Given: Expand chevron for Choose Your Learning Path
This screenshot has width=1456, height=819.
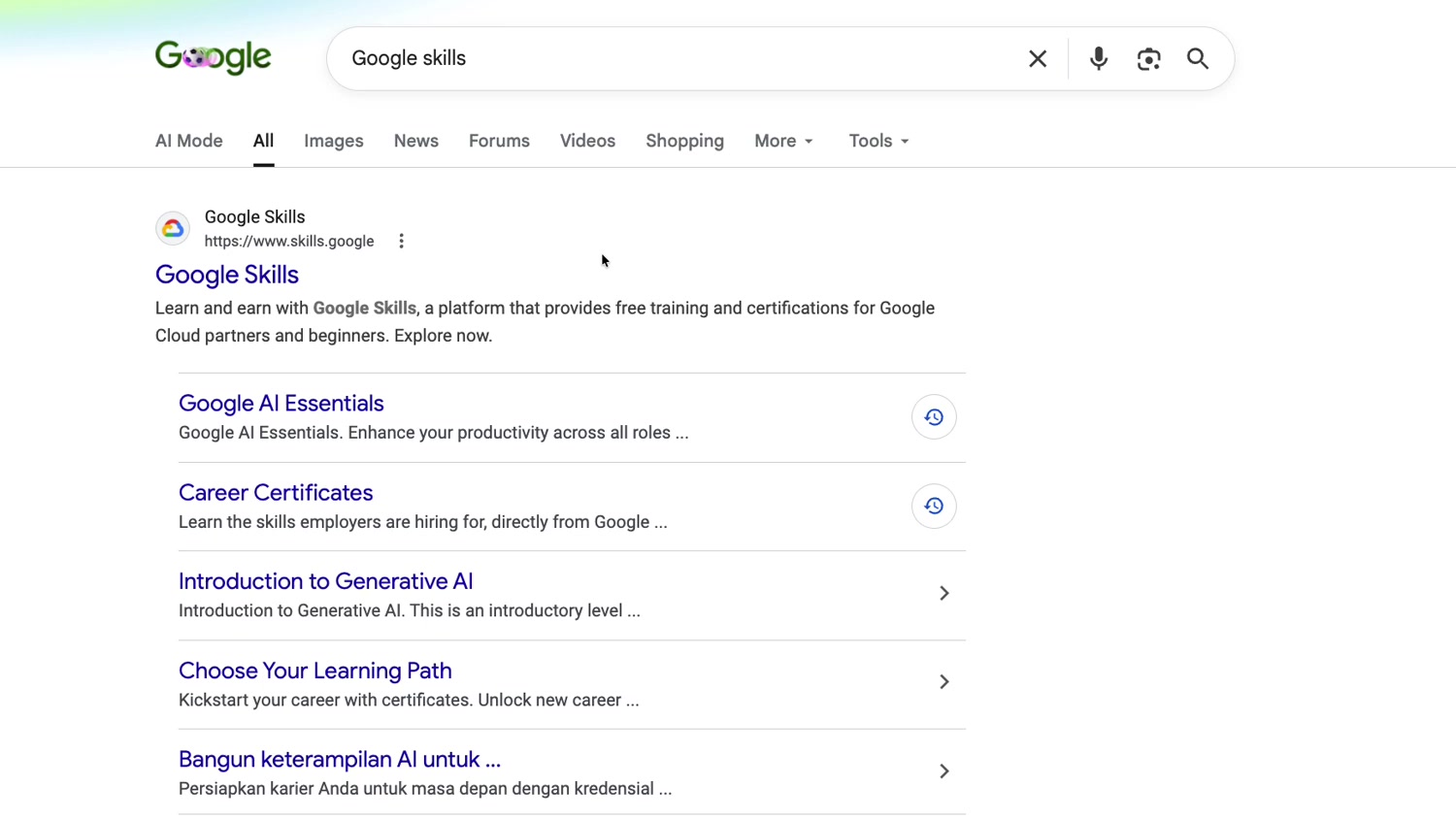Looking at the screenshot, I should pyautogui.click(x=943, y=682).
